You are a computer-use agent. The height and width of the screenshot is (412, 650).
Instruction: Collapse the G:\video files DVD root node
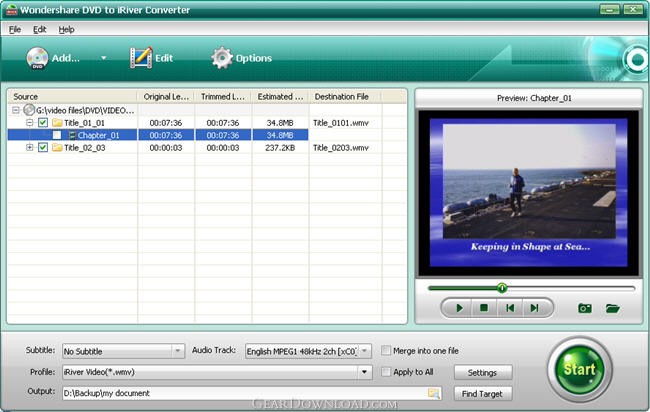coord(16,110)
